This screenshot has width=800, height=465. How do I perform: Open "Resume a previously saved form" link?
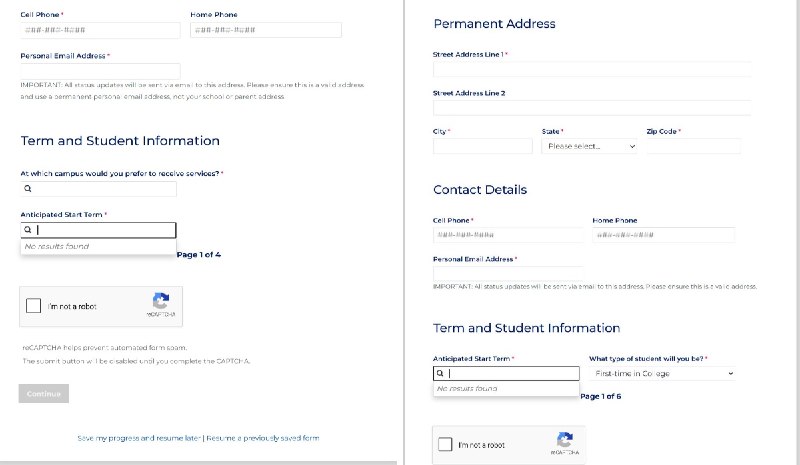tap(263, 438)
